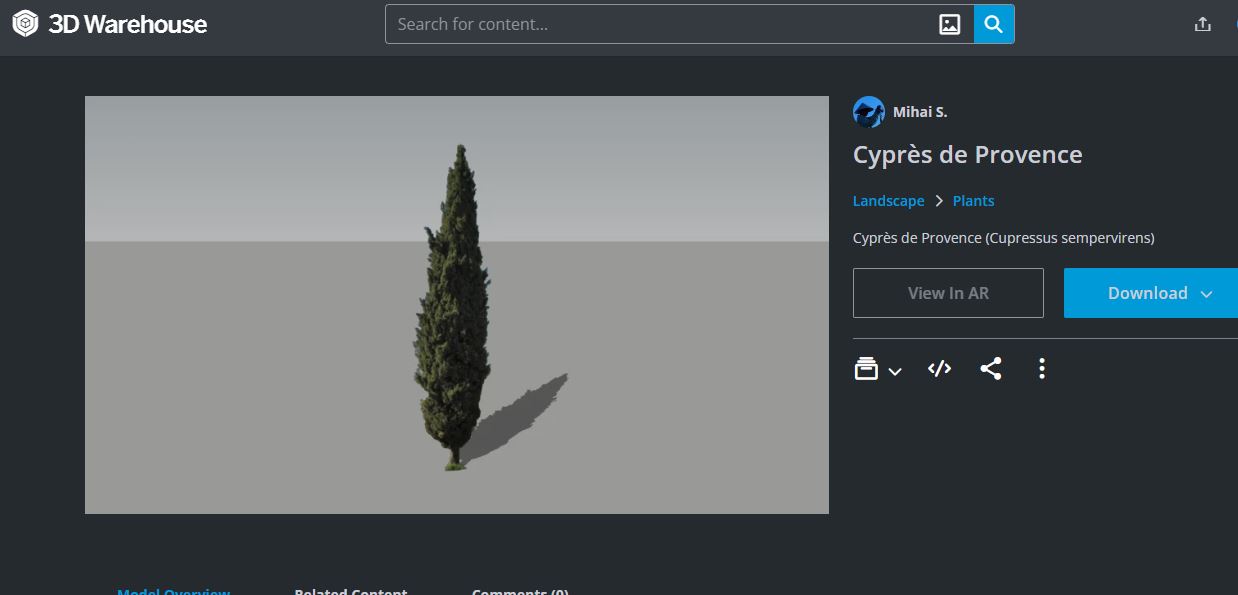Open author name Mihai S.

pos(920,112)
